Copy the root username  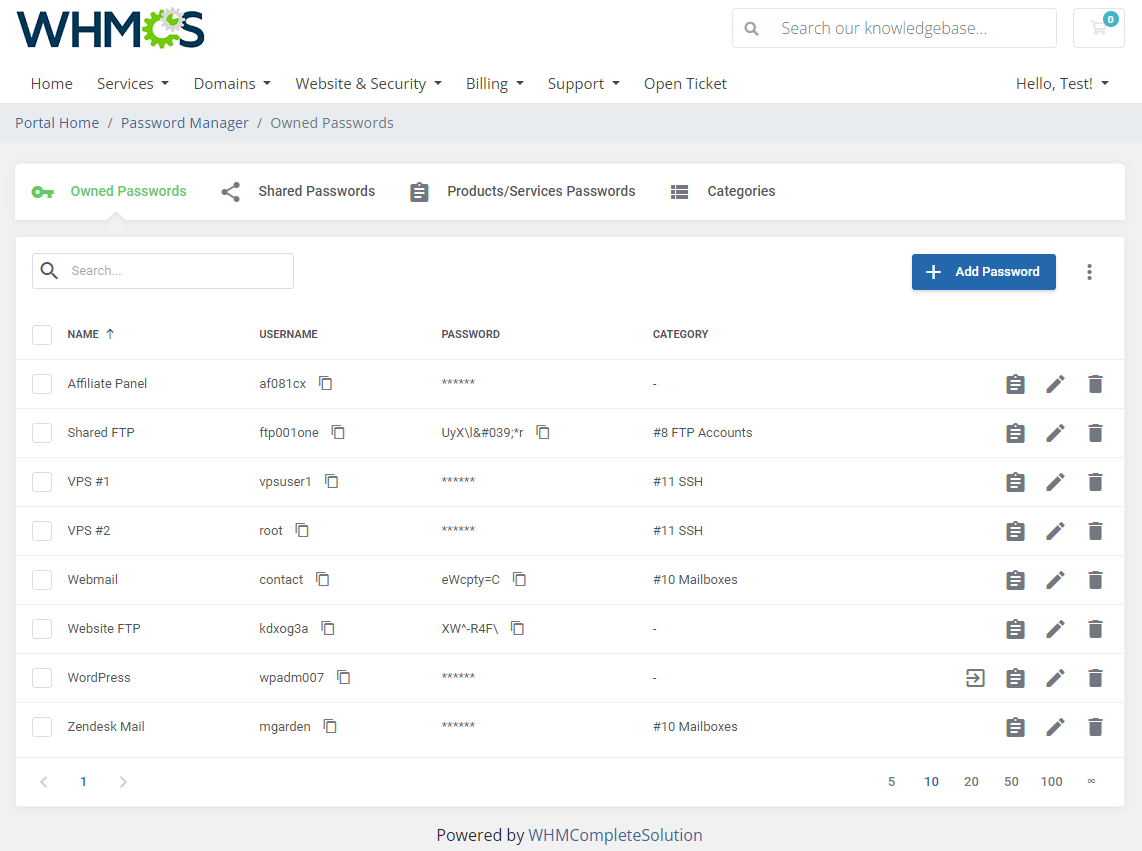point(302,530)
